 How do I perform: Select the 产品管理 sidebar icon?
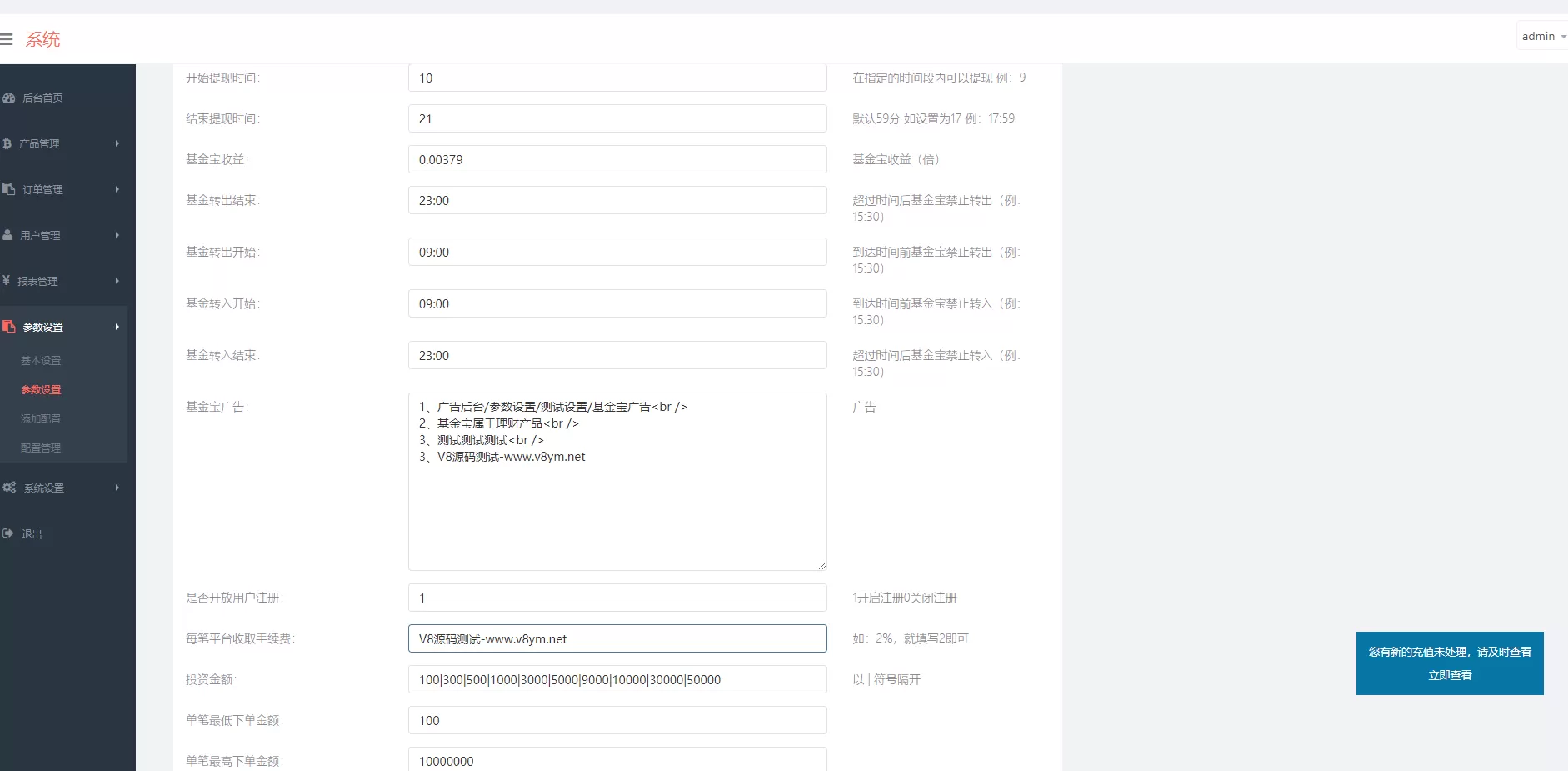tap(7, 143)
